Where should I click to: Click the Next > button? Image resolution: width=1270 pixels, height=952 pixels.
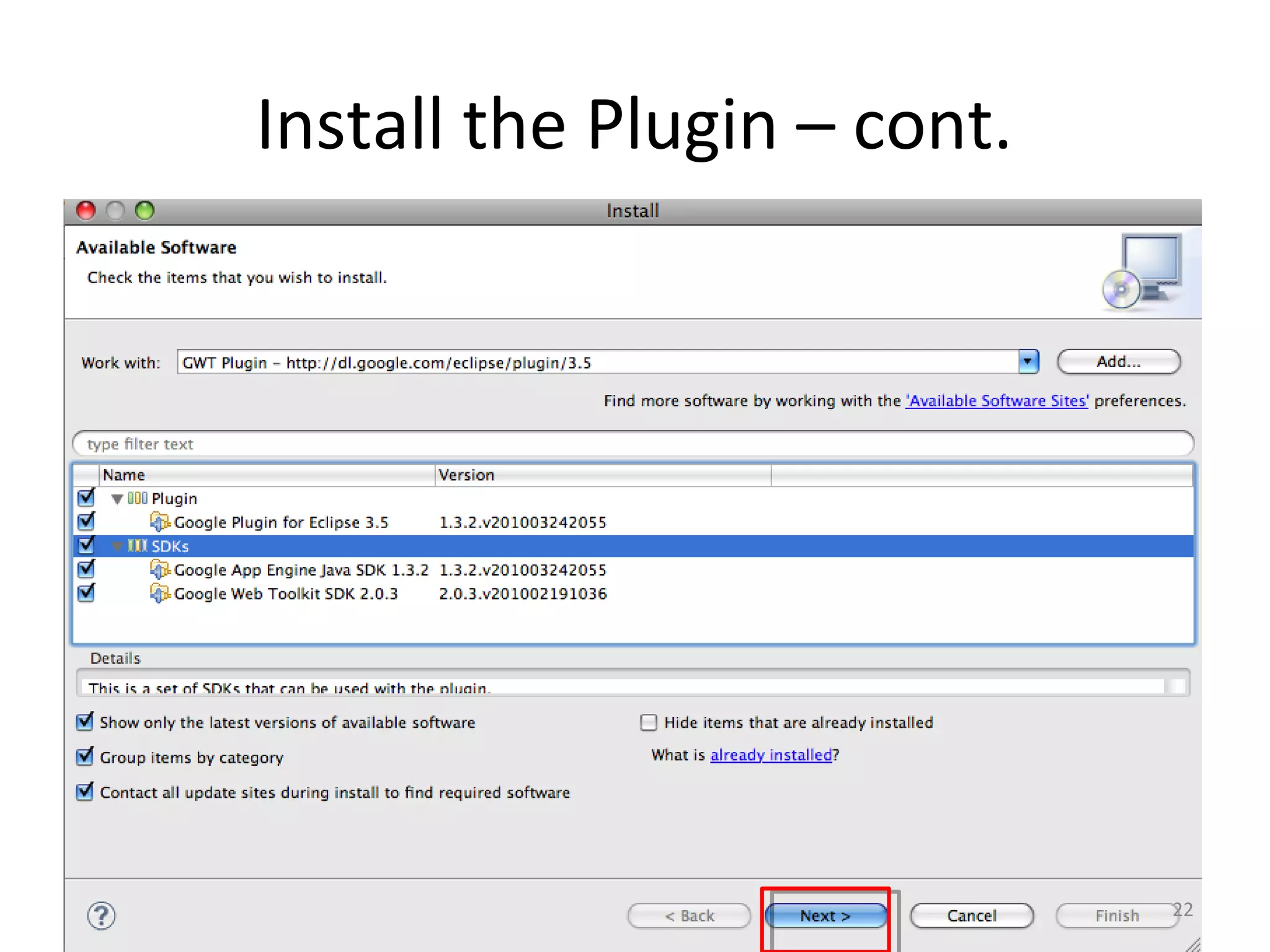point(825,915)
